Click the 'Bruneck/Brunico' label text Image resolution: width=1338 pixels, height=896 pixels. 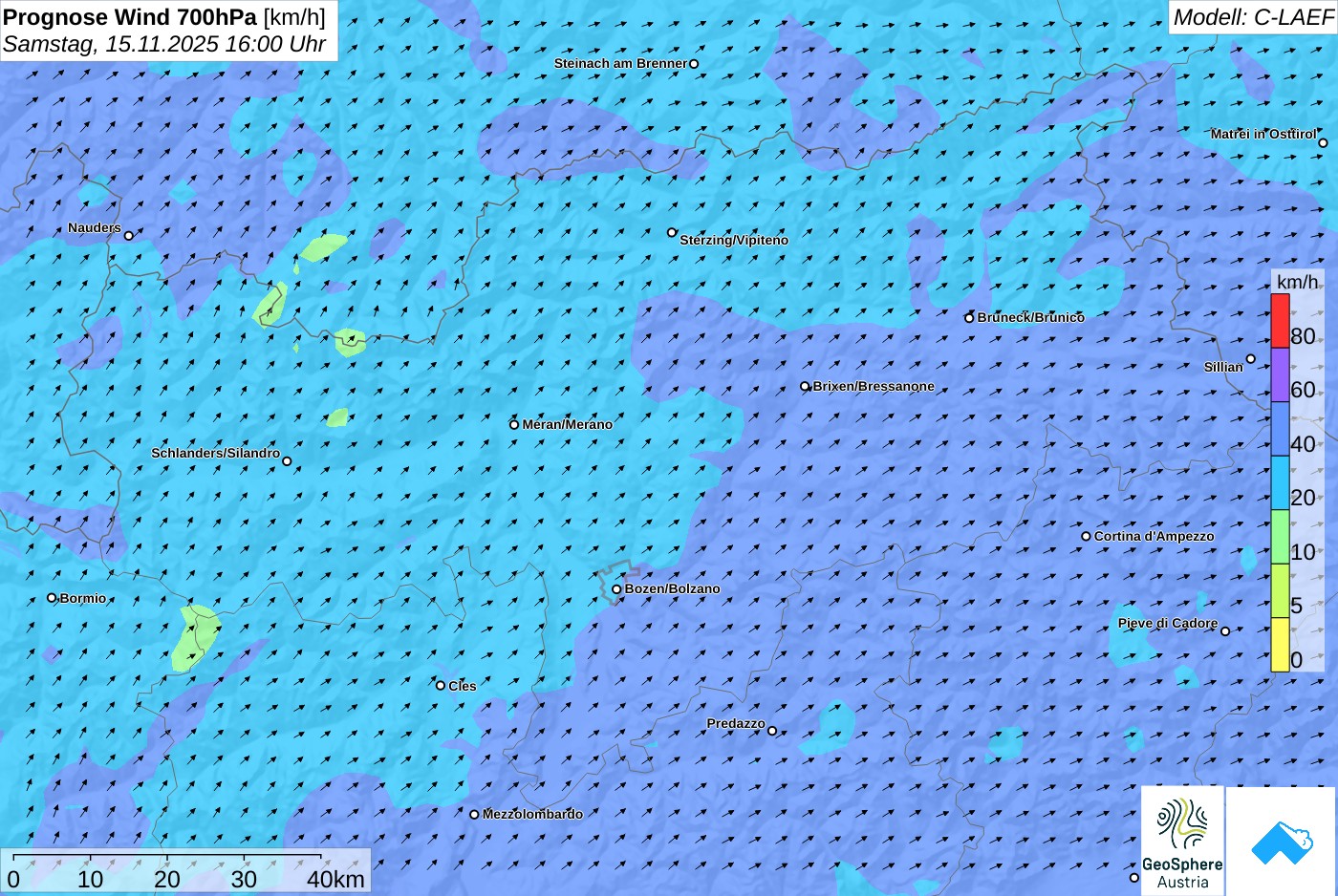1031,317
